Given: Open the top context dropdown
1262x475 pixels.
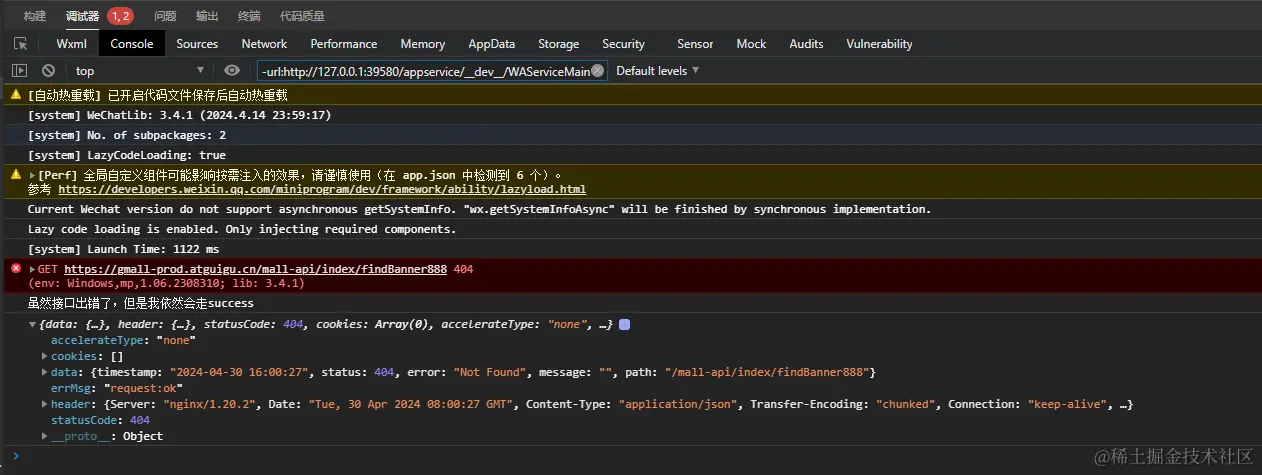Looking at the screenshot, I should pos(139,71).
